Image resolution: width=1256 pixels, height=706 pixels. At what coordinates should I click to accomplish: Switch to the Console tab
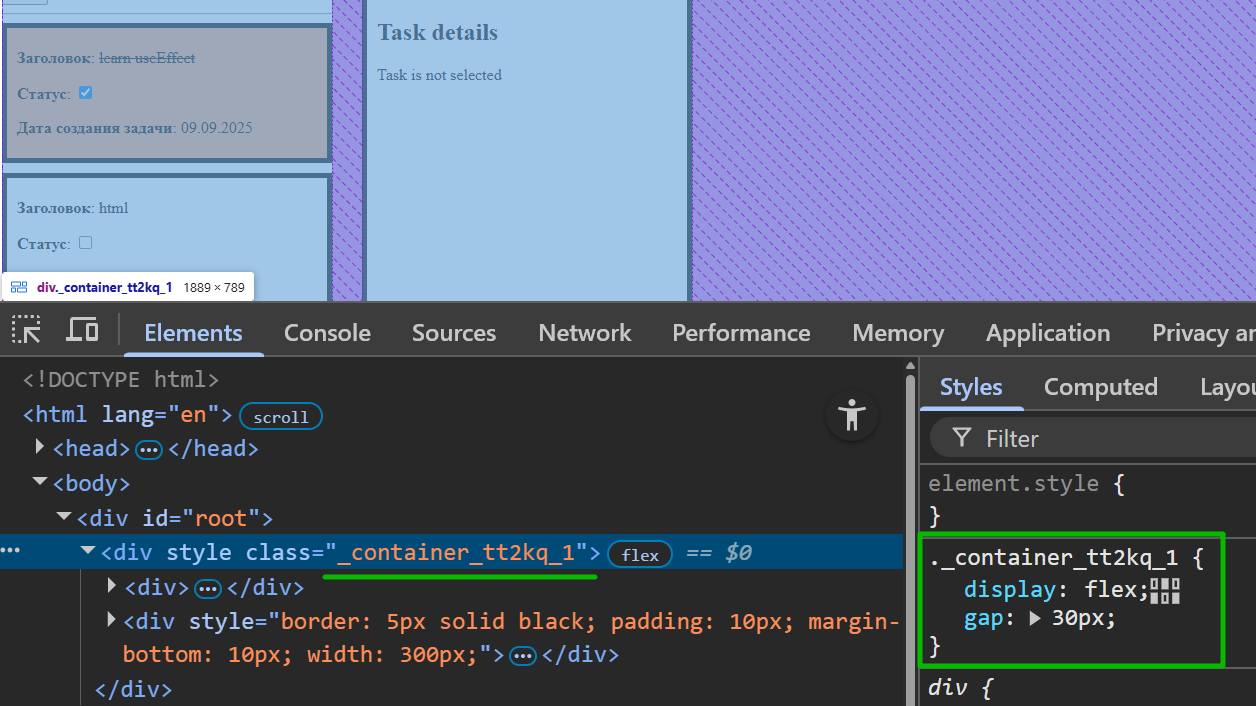click(327, 333)
